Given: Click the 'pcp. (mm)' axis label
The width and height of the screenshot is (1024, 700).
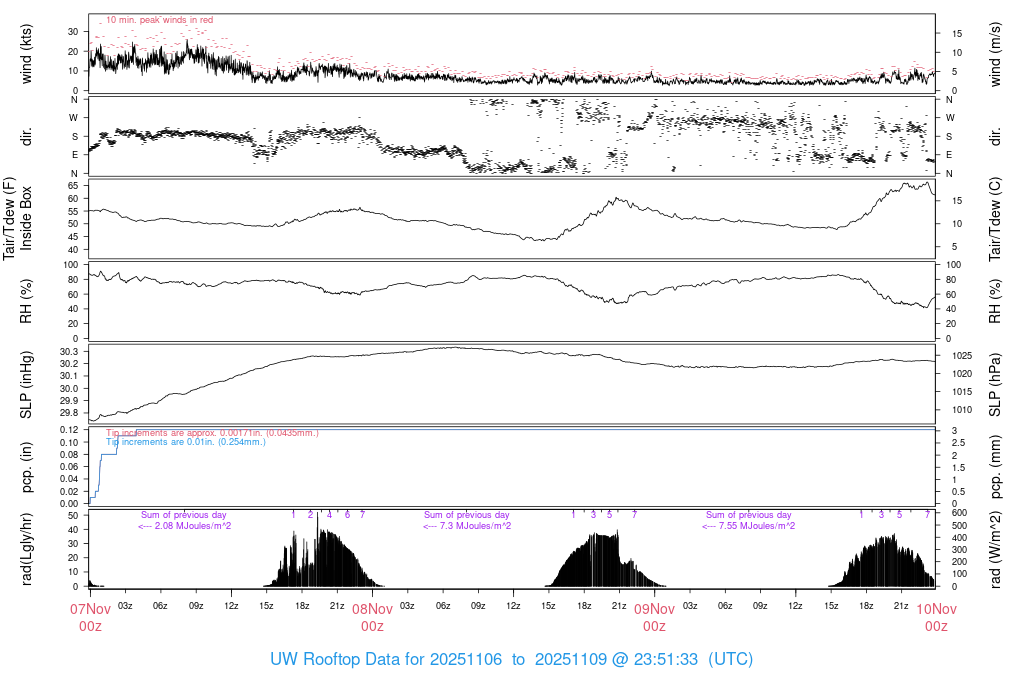Looking at the screenshot, I should coord(996,467).
